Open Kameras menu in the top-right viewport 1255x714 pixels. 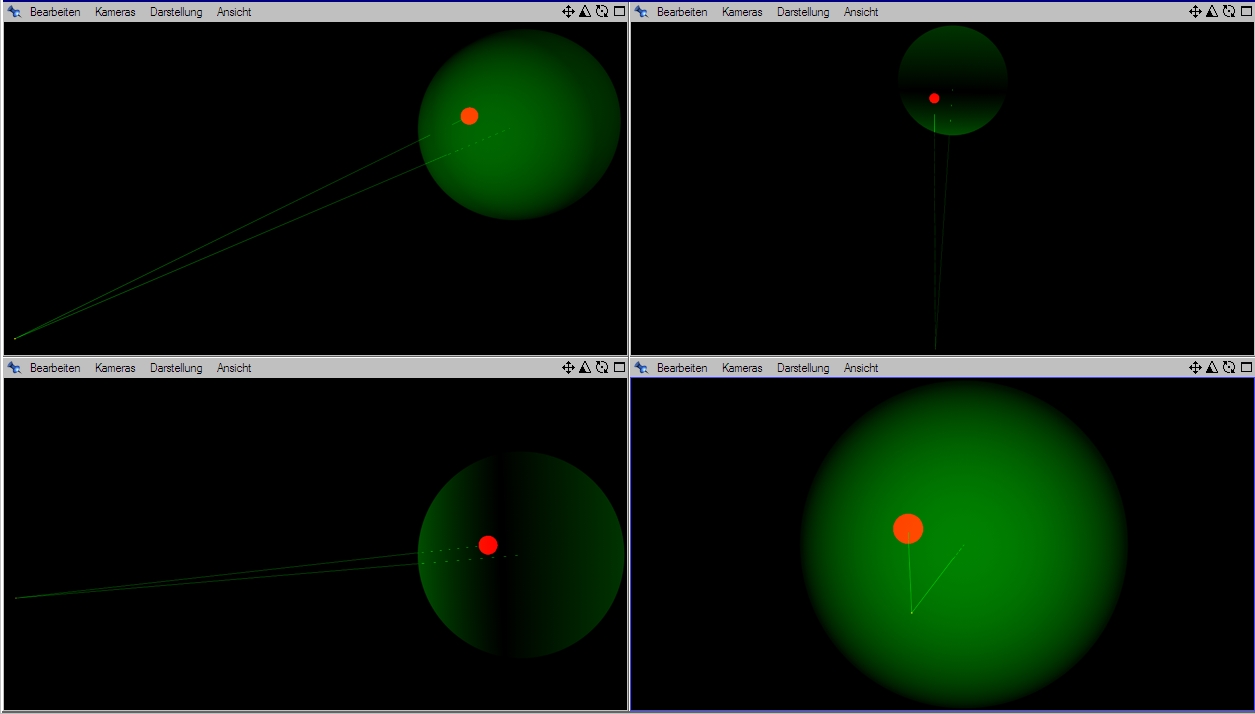click(742, 12)
